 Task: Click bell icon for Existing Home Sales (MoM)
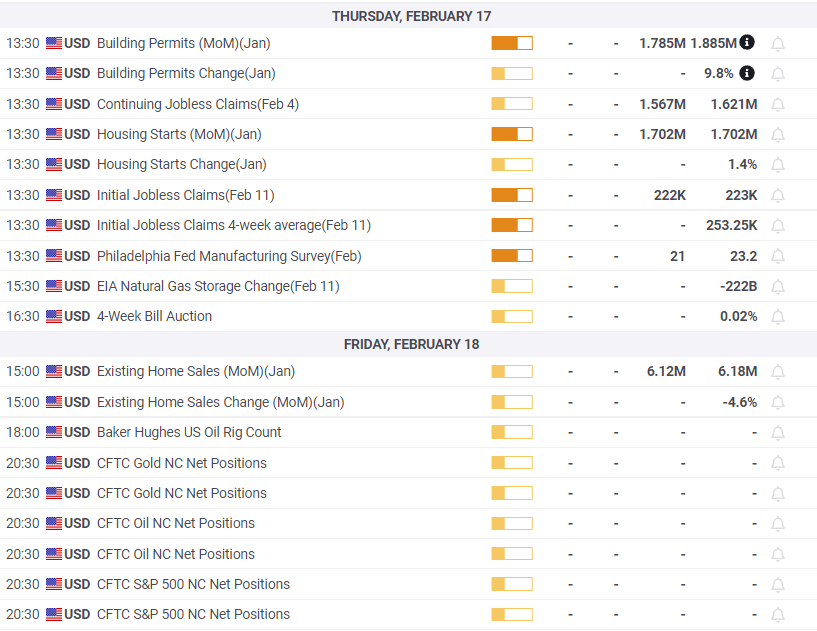(777, 372)
